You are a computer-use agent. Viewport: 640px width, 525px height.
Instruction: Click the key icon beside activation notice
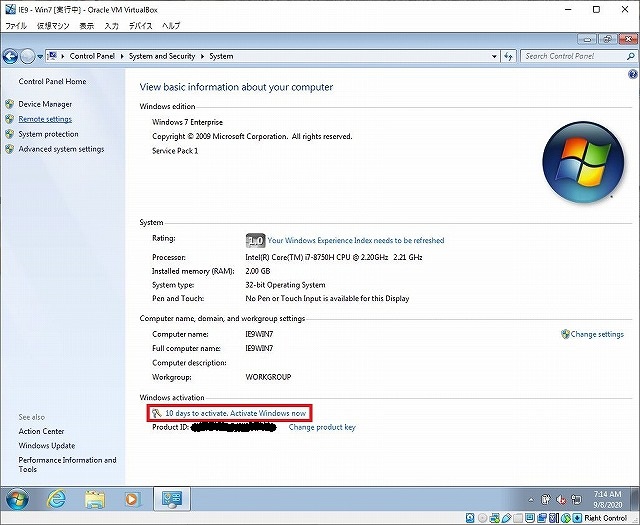pyautogui.click(x=157, y=413)
